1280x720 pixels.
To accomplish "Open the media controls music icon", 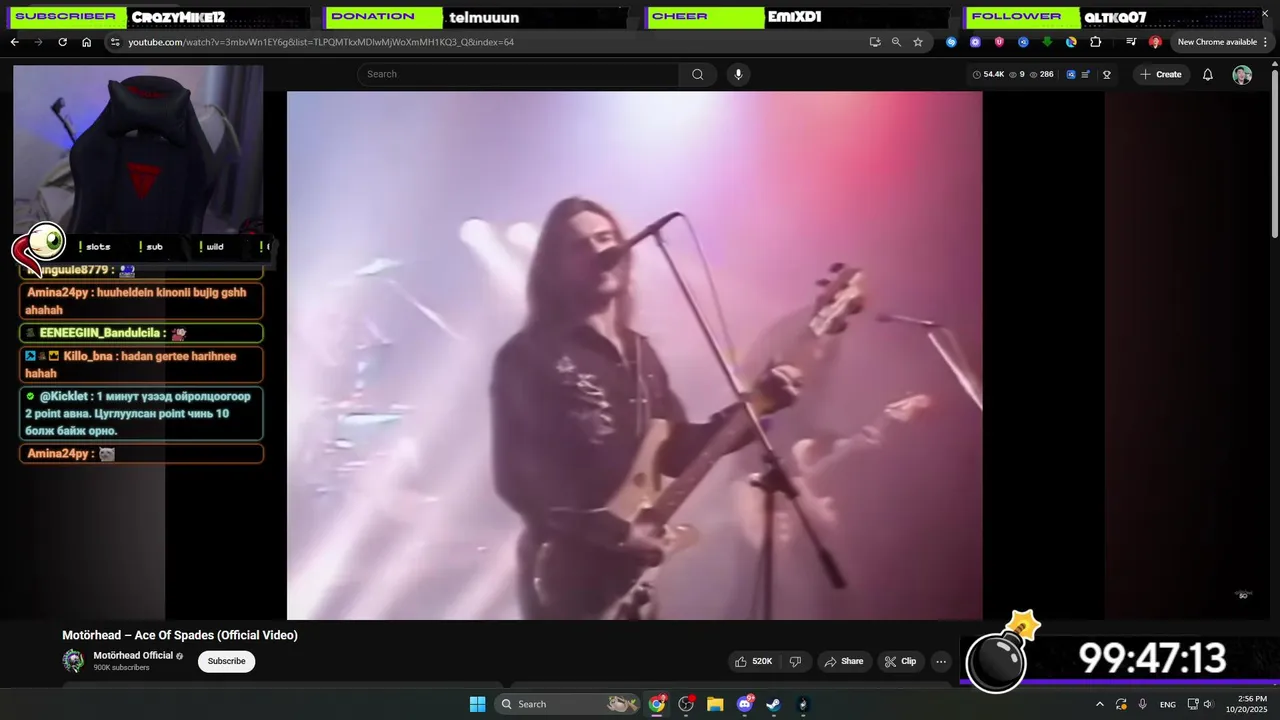I will pyautogui.click(x=1131, y=42).
